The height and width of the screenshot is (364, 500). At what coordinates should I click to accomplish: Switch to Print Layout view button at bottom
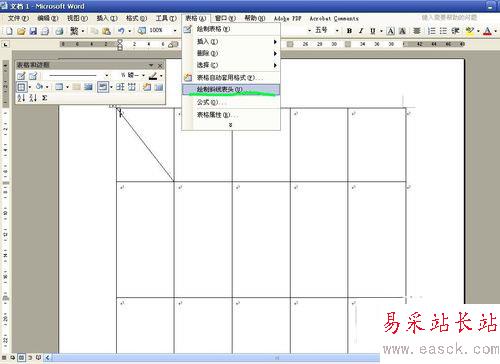point(21,358)
